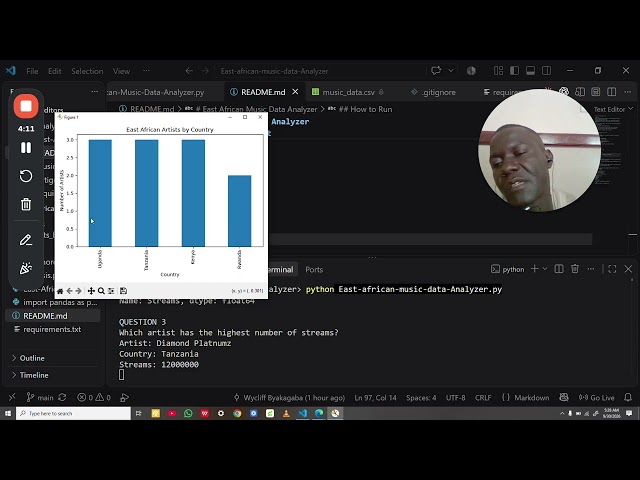Create a new terminal with plus icon
Screen dimensions: 640x480
click(534, 269)
